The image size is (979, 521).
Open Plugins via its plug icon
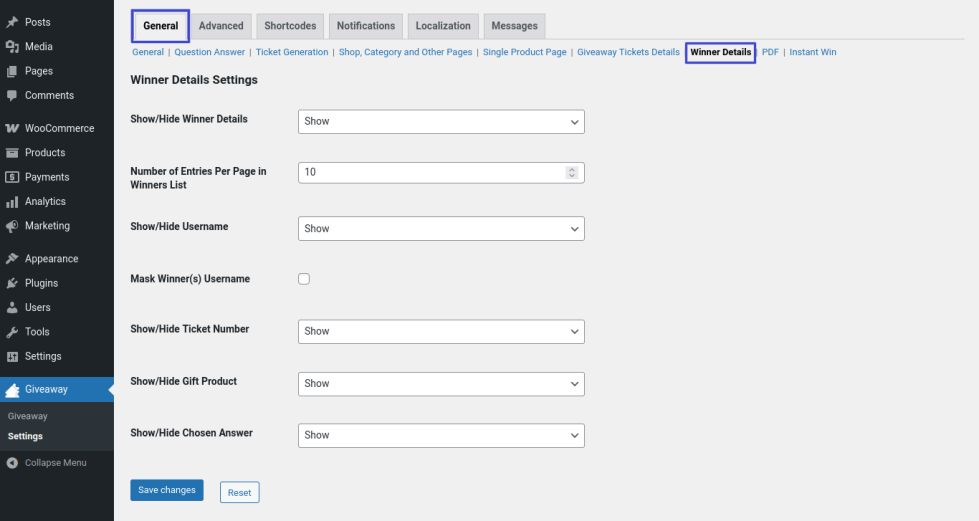12,283
